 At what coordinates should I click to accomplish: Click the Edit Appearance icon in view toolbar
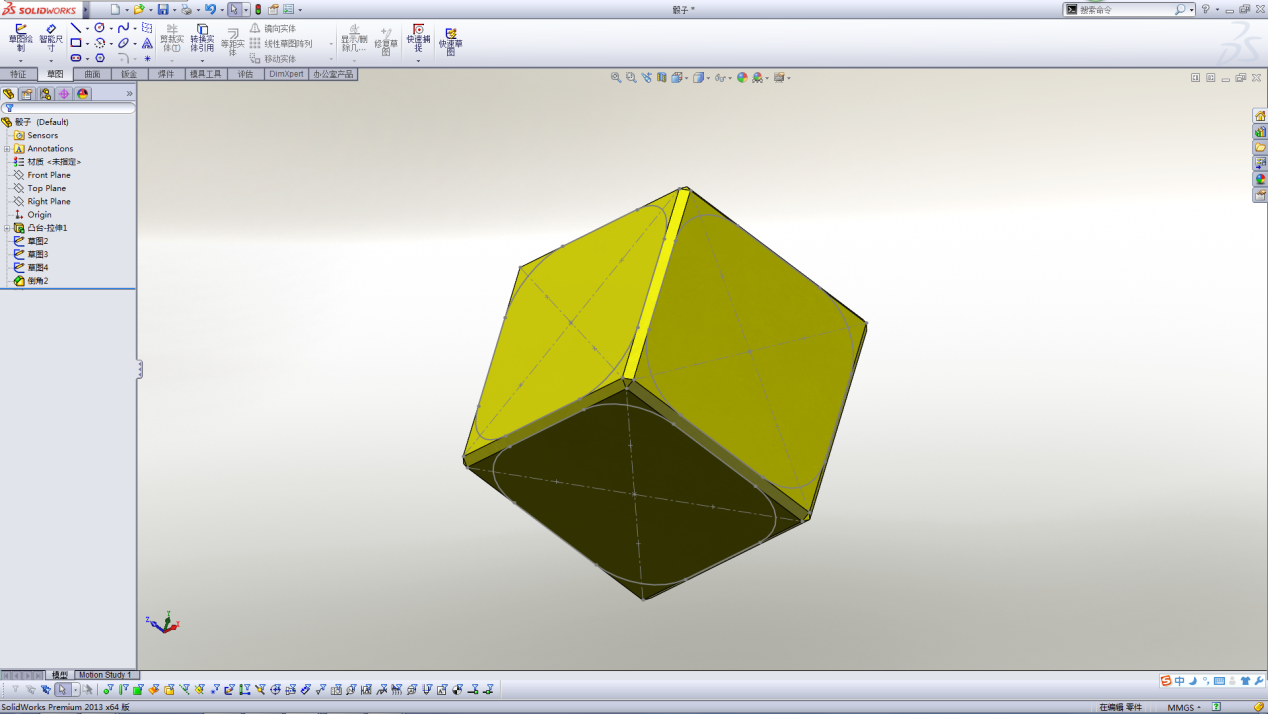(x=742, y=77)
